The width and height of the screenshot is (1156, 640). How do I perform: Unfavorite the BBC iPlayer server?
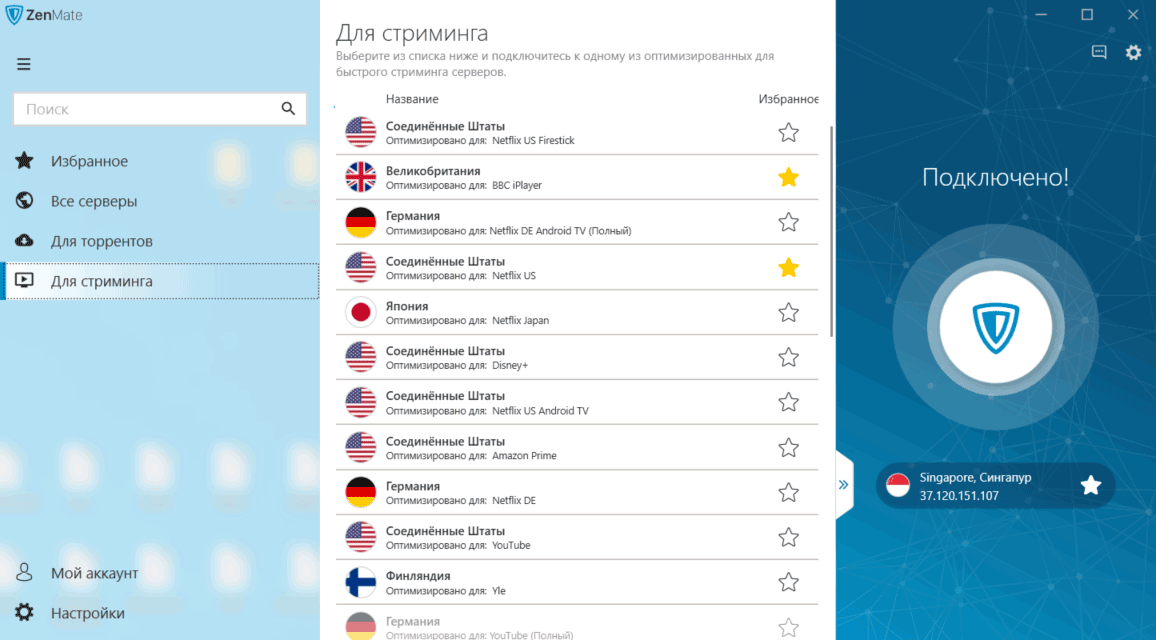(788, 178)
